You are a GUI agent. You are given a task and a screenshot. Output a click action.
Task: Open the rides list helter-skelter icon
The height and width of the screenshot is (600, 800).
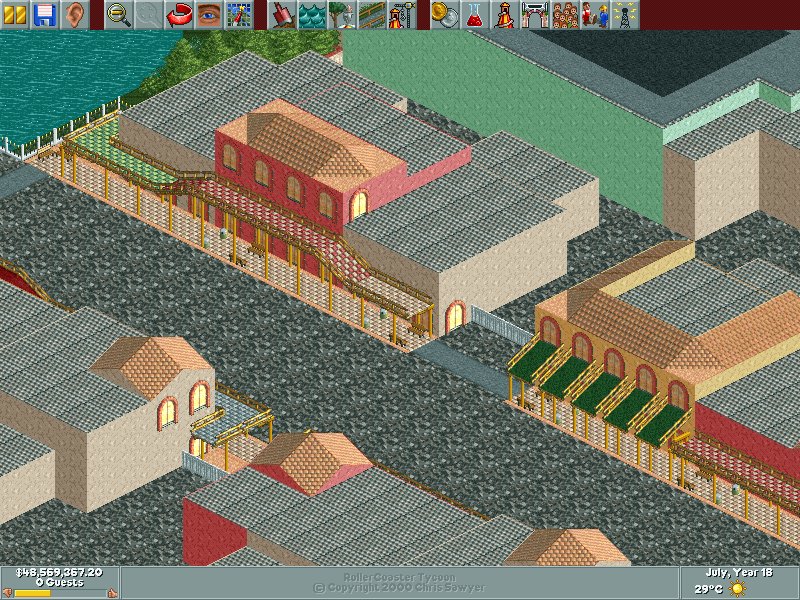click(505, 15)
